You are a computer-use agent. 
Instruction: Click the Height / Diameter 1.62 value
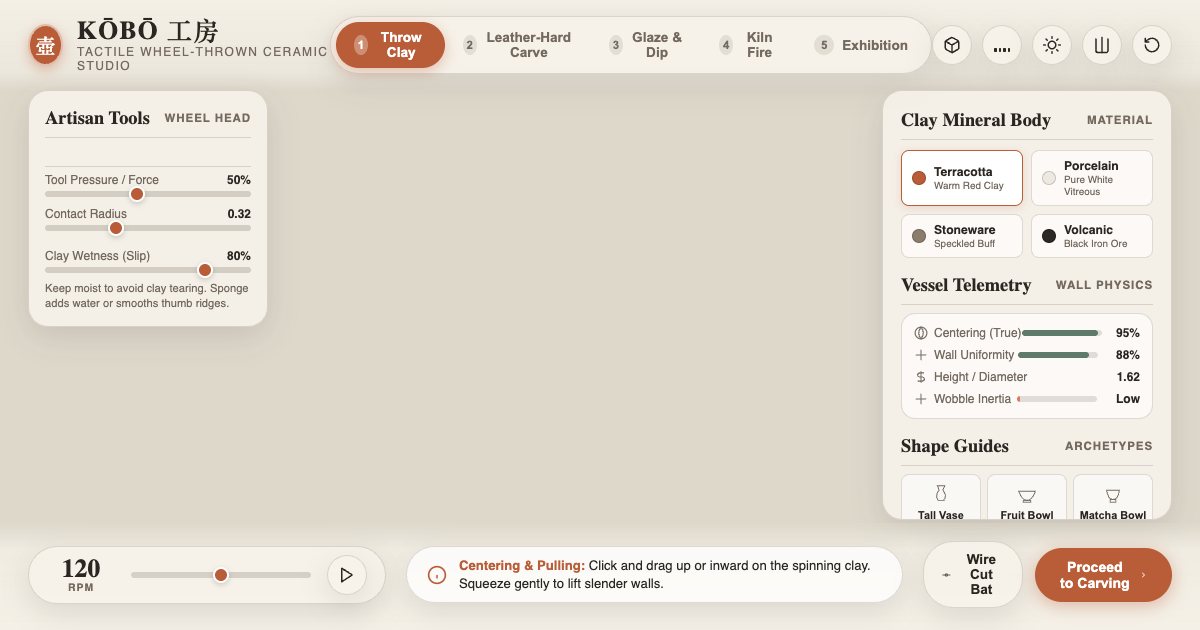[x=1128, y=377]
